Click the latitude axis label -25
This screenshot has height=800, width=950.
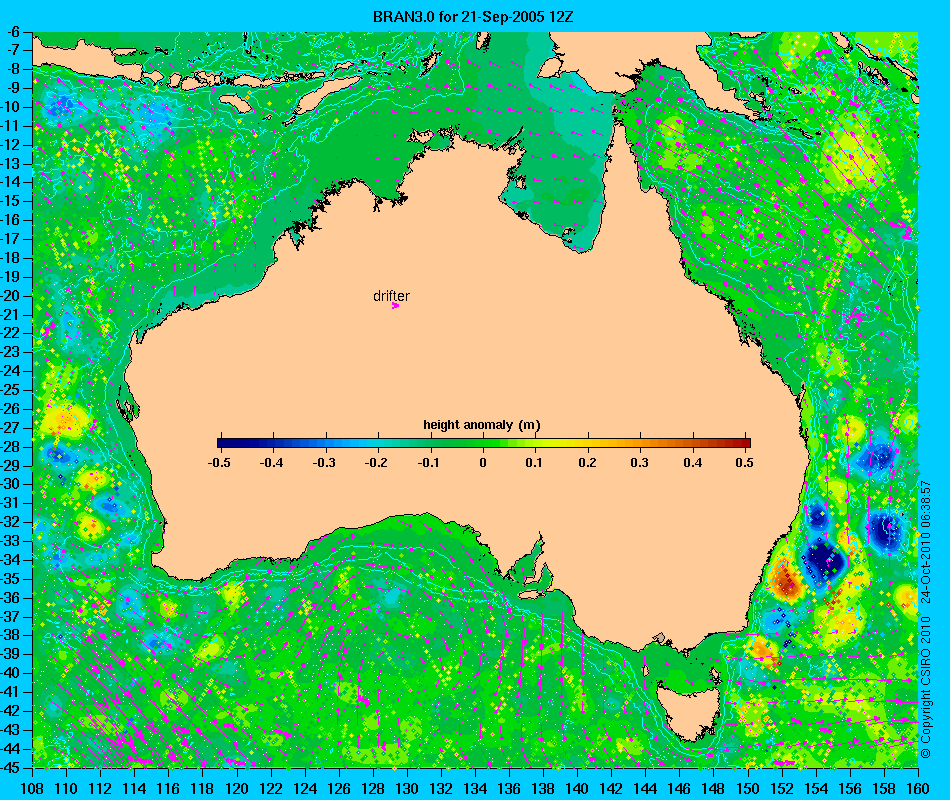tap(11, 390)
